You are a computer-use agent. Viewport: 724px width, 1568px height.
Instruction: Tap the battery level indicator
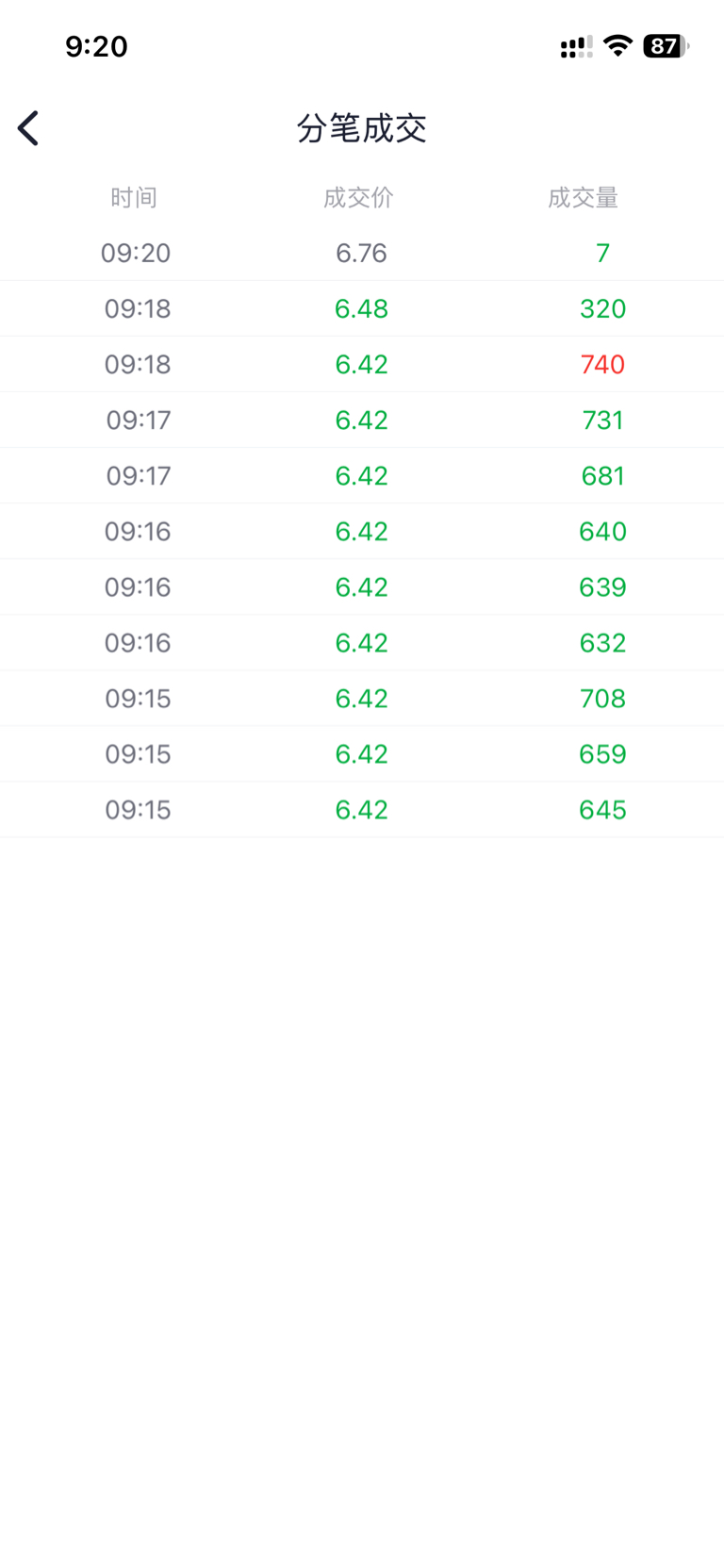[x=666, y=46]
